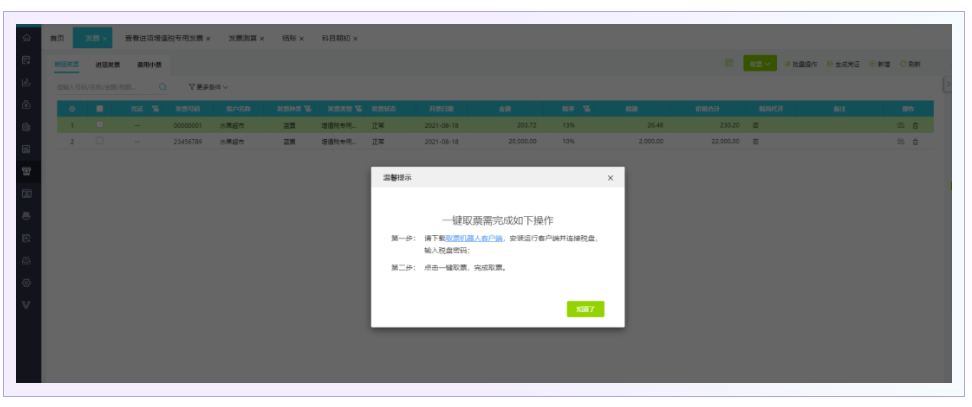Toggle the checkbox for invoice 23456789
This screenshot has height=407, width=972.
99,141
